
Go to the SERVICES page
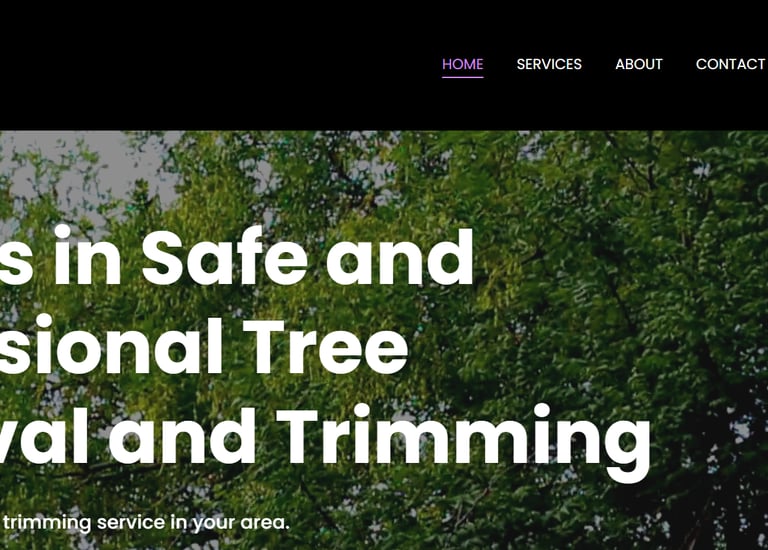(x=549, y=64)
